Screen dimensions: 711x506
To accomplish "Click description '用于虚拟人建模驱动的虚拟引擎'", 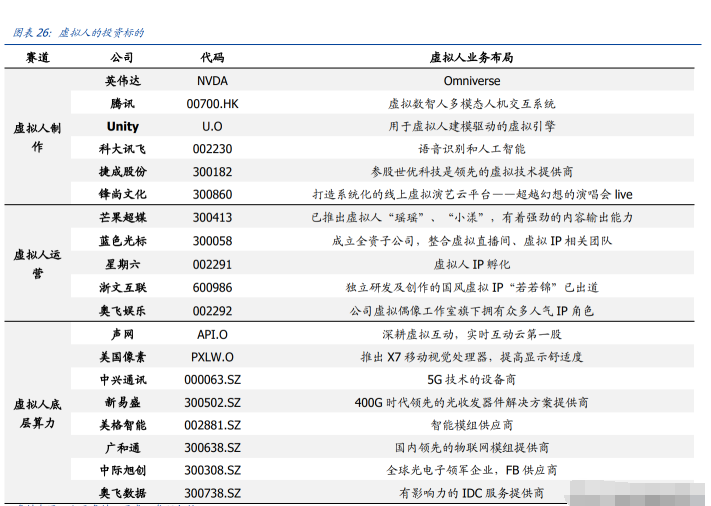I will pyautogui.click(x=472, y=126).
